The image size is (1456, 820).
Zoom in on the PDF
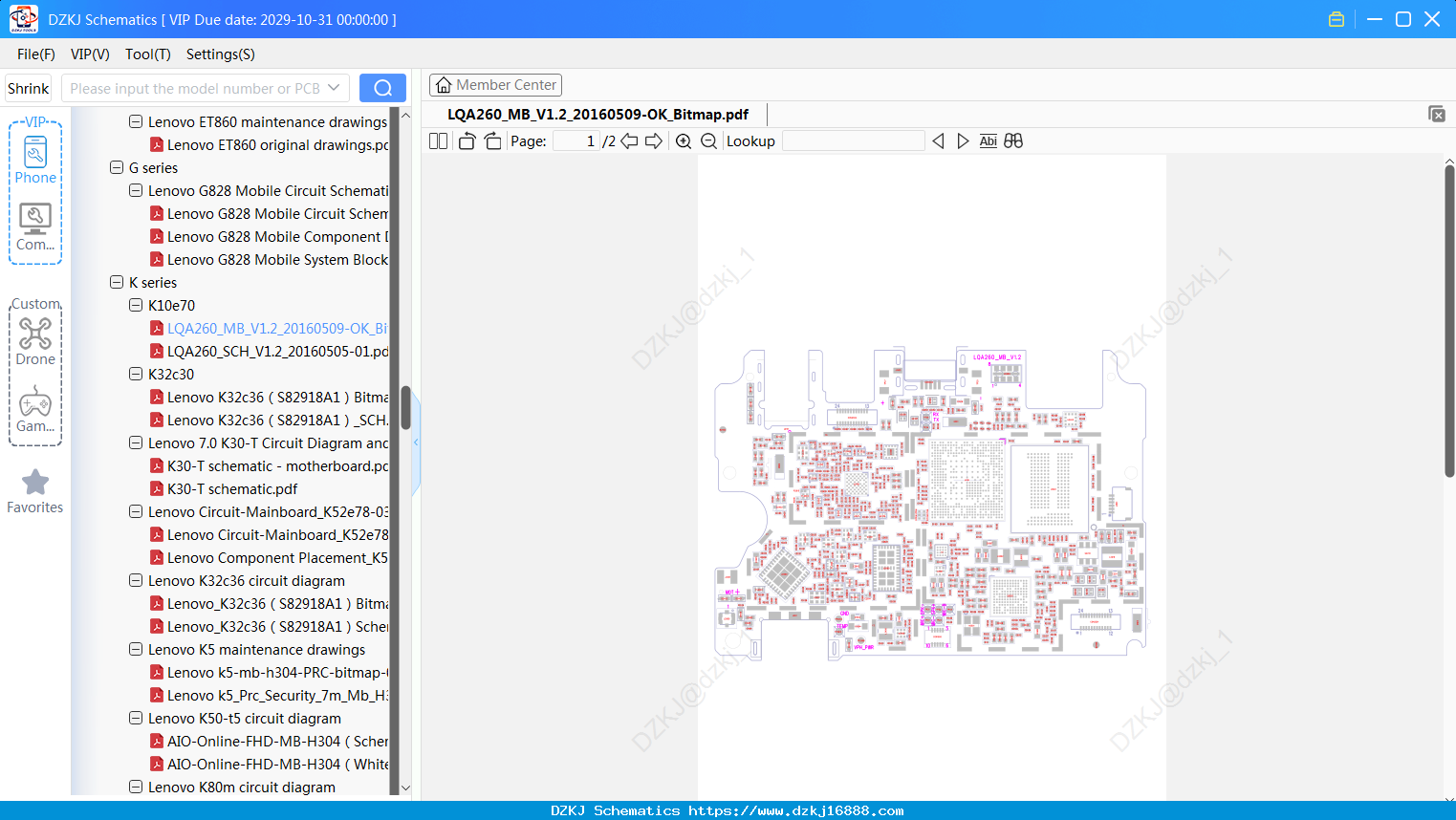(684, 140)
